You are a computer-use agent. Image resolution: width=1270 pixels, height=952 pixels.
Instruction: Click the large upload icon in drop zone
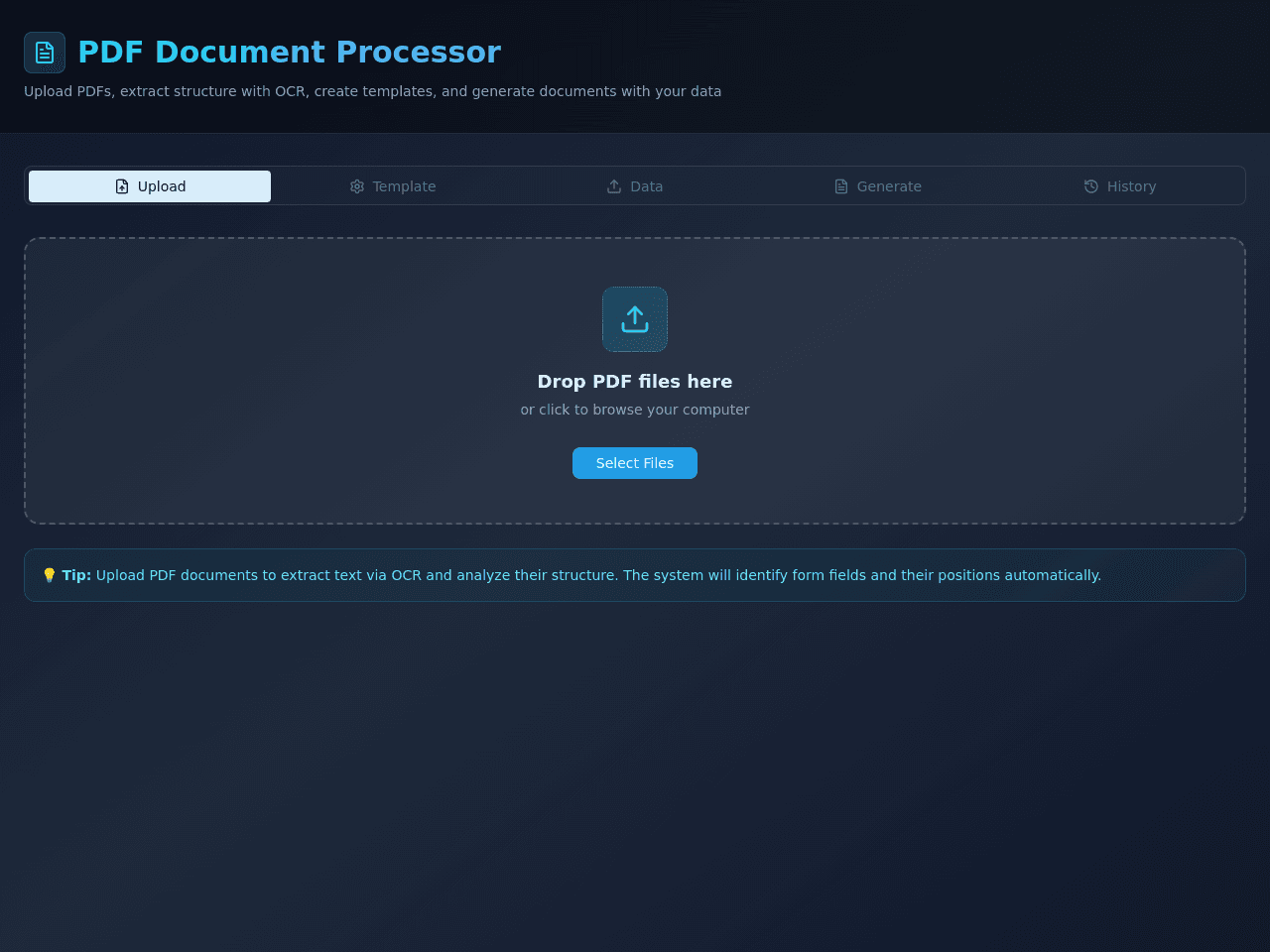tap(635, 319)
